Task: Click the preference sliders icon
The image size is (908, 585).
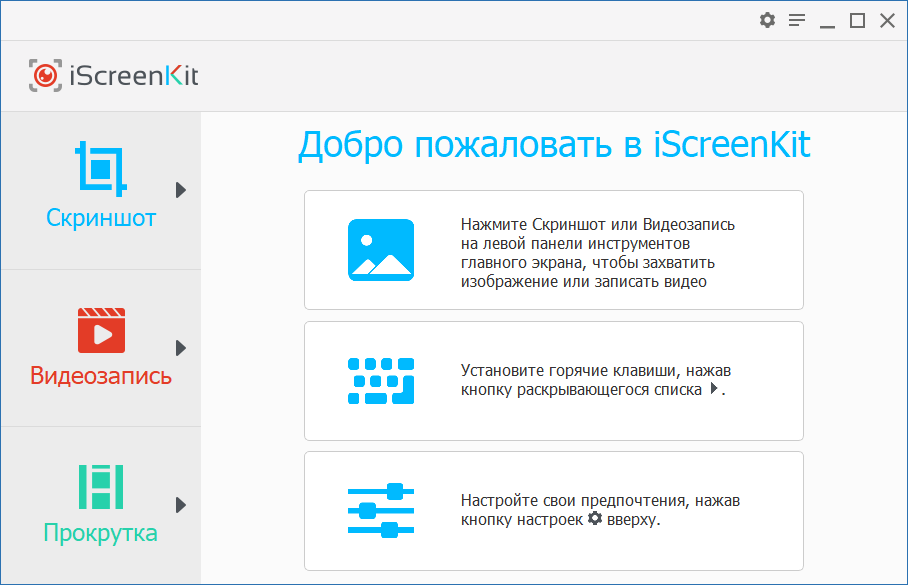Action: (x=381, y=510)
